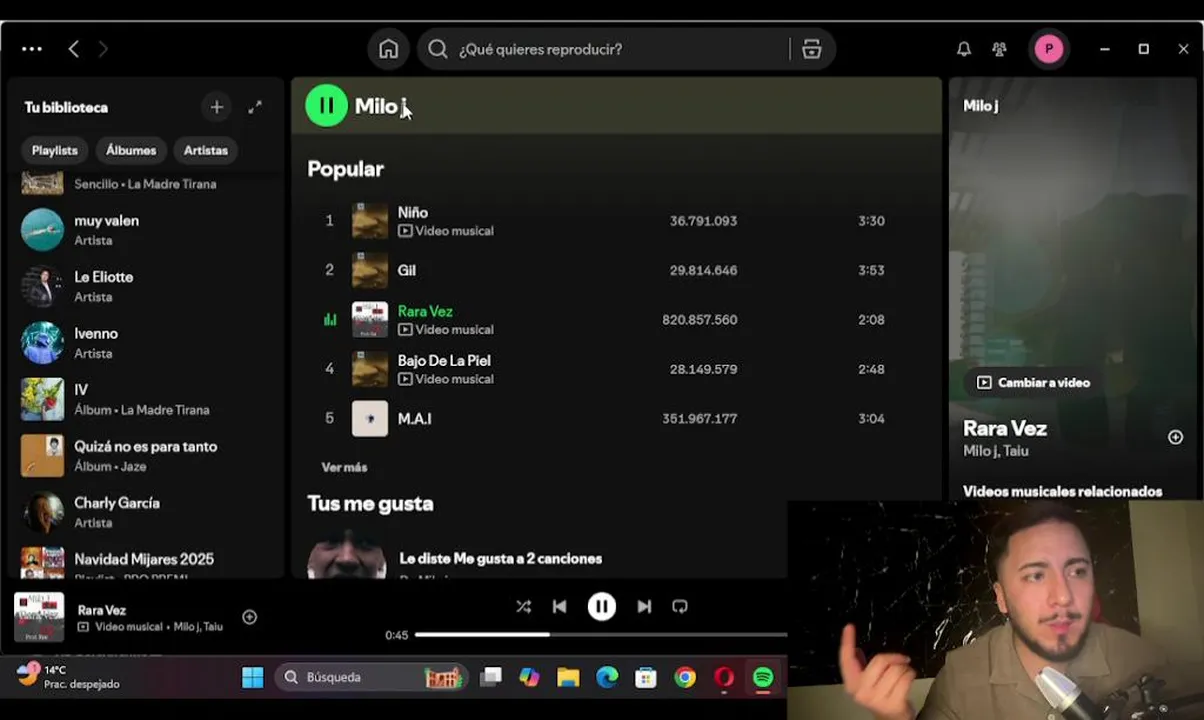This screenshot has height=720, width=1204.
Task: Open Milo j, Taiu artist link in panel
Action: pyautogui.click(x=996, y=451)
